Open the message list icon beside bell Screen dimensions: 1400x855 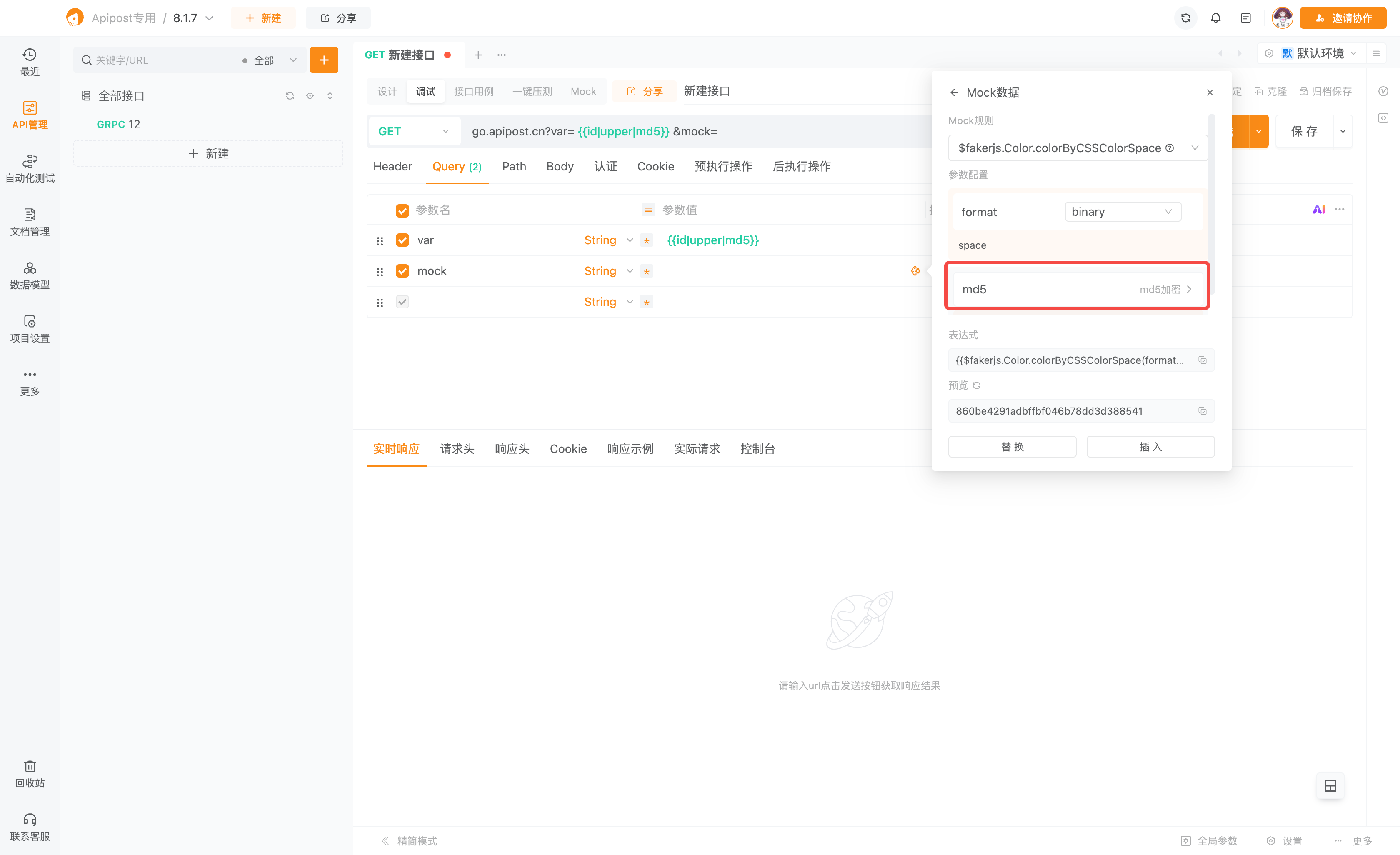1245,18
